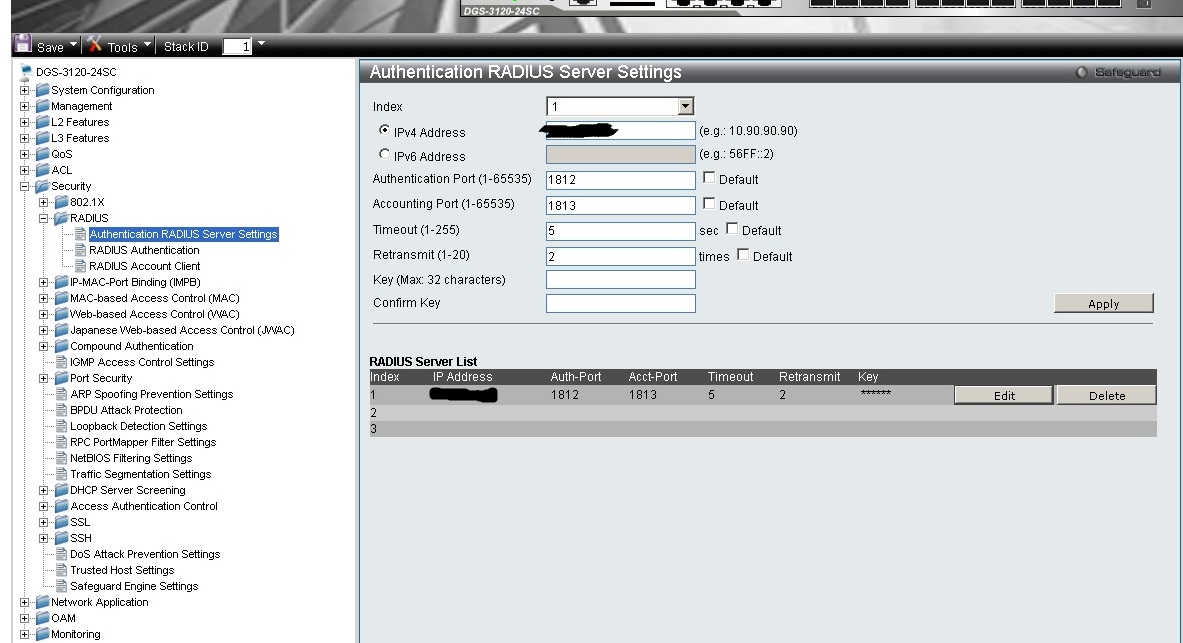This screenshot has width=1183, height=643.
Task: Click the Trusted Host Settings page icon
Action: tap(61, 570)
